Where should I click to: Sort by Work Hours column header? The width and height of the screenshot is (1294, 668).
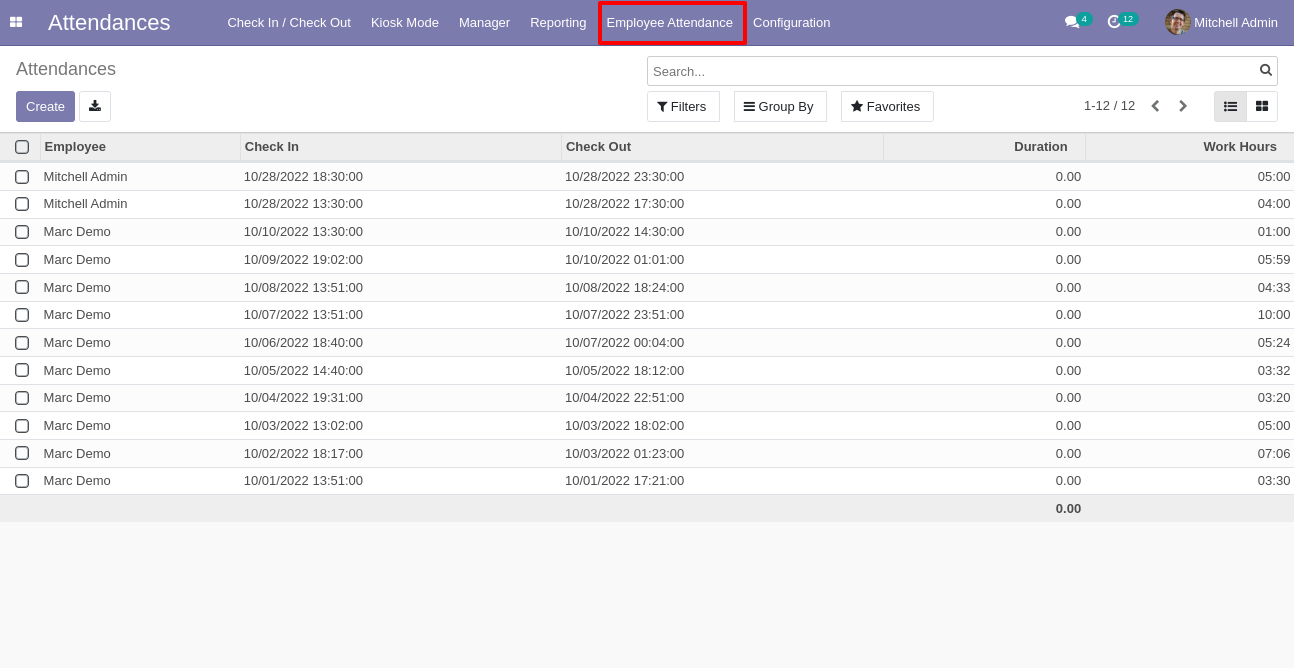1190,147
